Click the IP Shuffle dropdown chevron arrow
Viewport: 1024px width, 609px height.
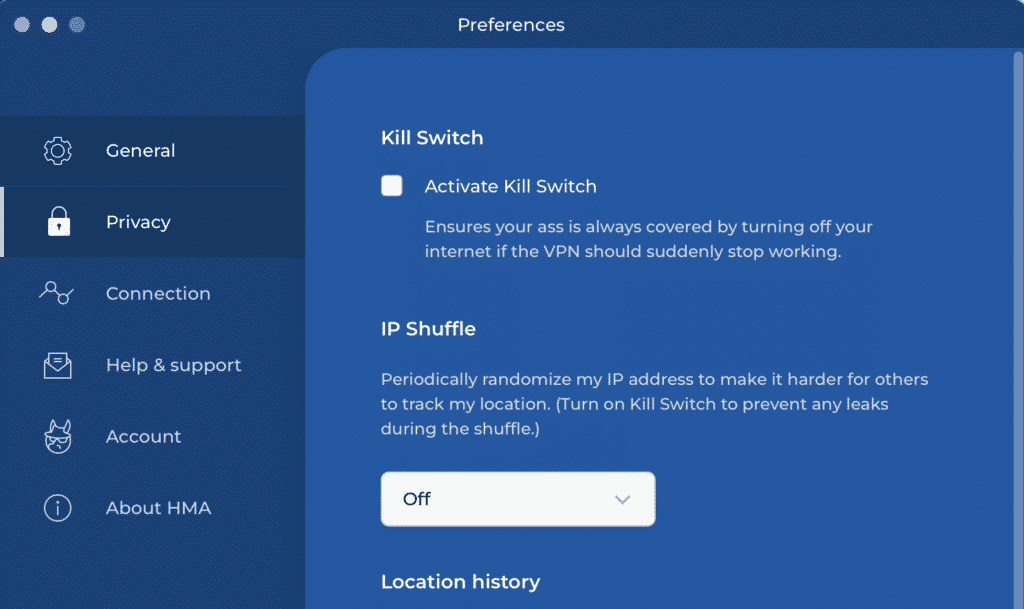coord(622,500)
